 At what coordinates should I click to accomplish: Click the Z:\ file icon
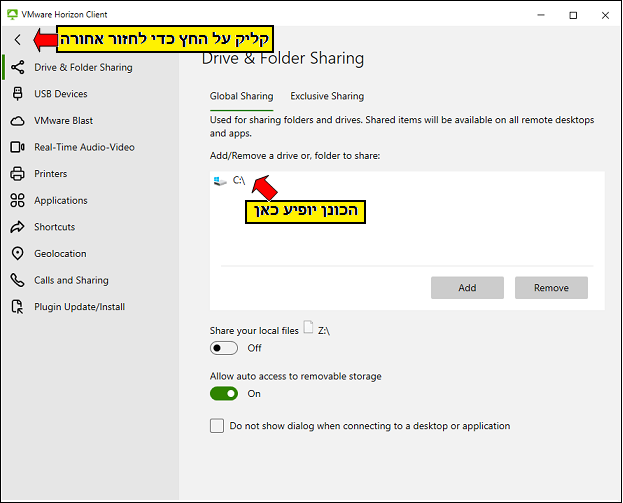point(308,327)
